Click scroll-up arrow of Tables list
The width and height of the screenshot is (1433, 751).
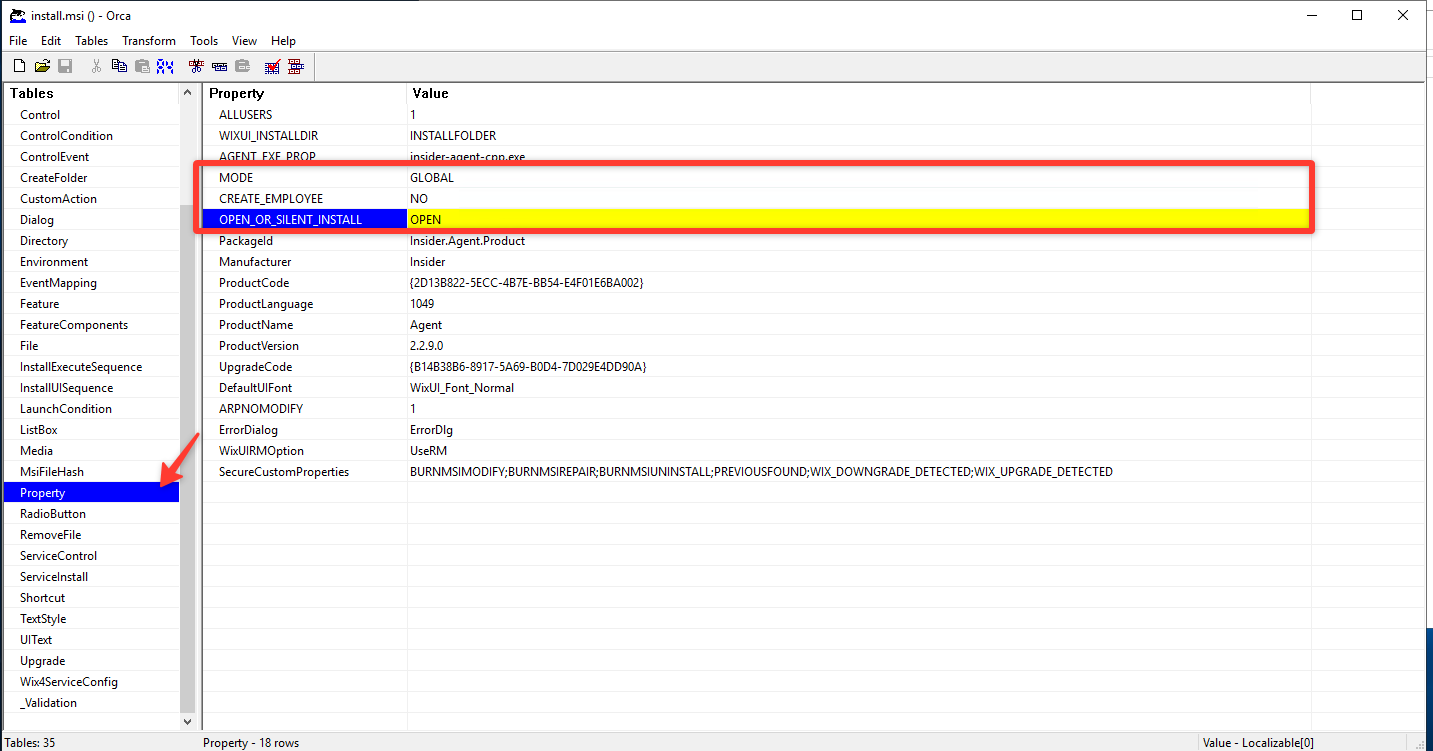(x=187, y=93)
